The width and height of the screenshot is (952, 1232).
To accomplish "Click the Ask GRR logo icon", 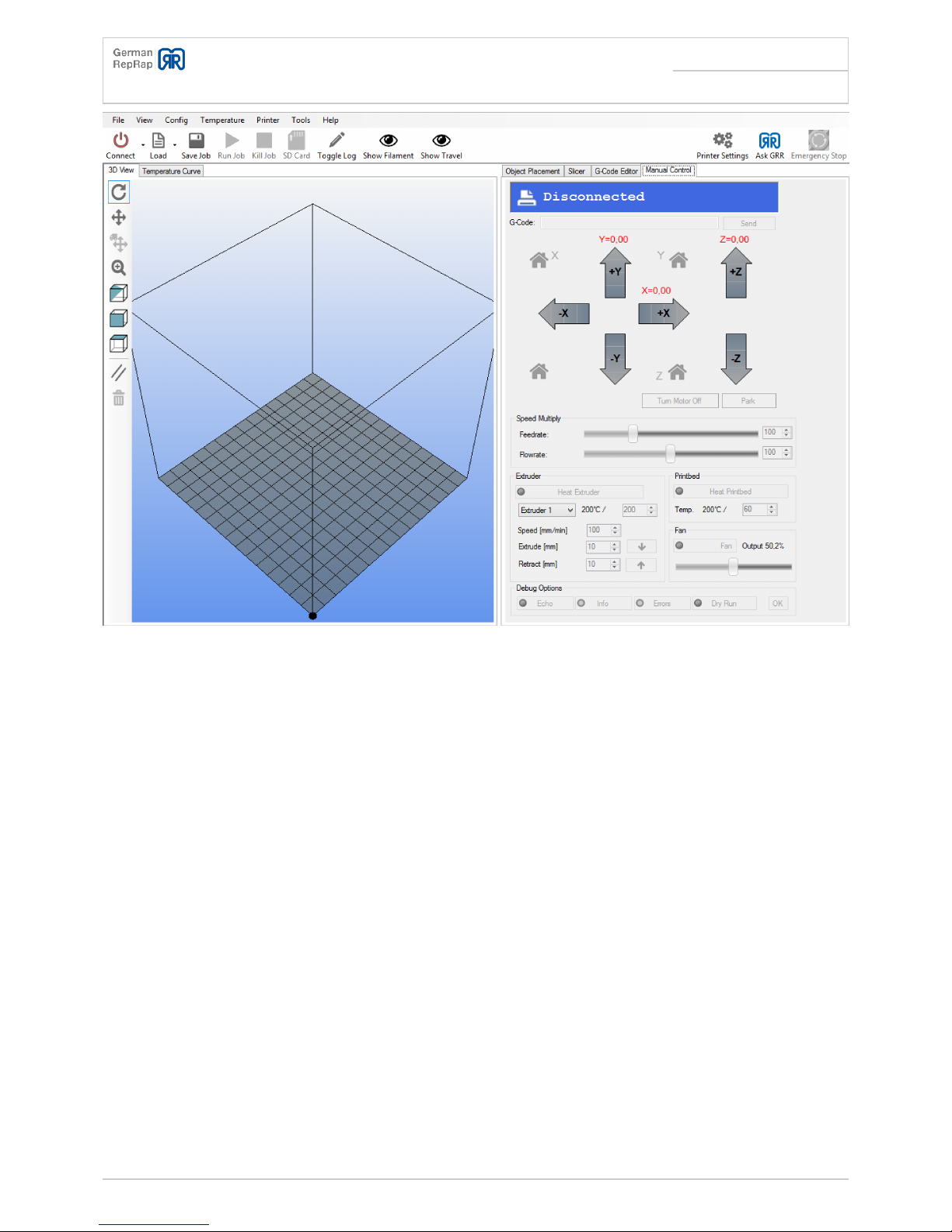I will tap(769, 141).
